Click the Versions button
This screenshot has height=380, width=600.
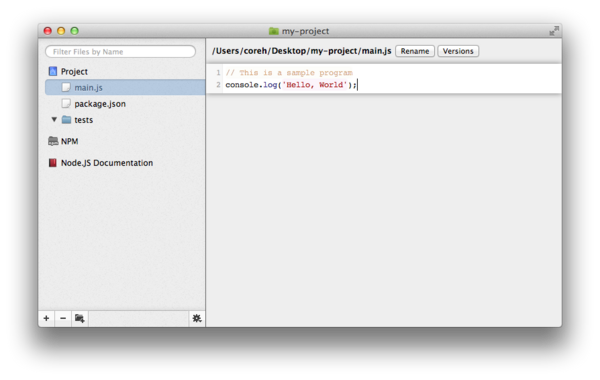pyautogui.click(x=458, y=51)
